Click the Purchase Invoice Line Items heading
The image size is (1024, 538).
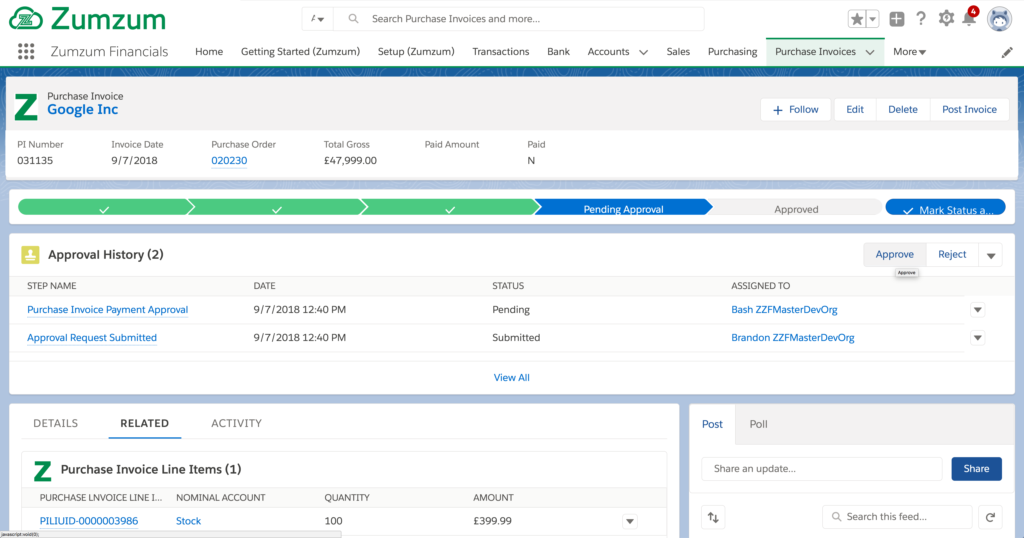coord(151,469)
